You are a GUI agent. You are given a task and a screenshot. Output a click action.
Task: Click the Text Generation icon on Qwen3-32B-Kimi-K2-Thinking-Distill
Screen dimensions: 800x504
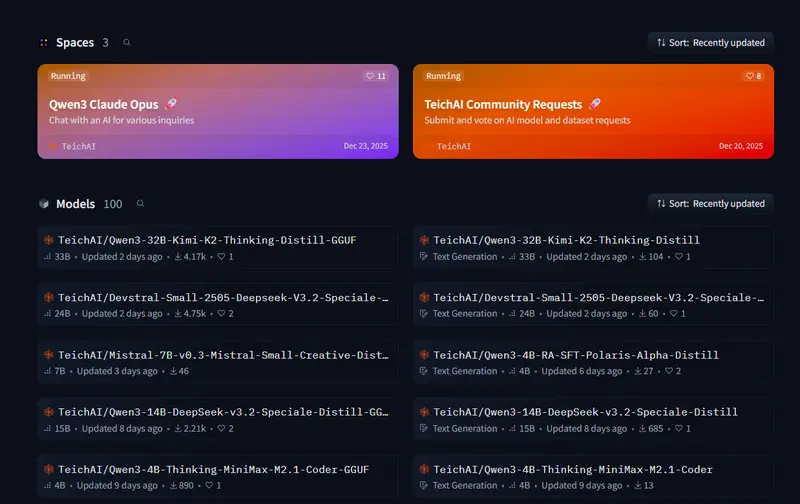(x=424, y=257)
